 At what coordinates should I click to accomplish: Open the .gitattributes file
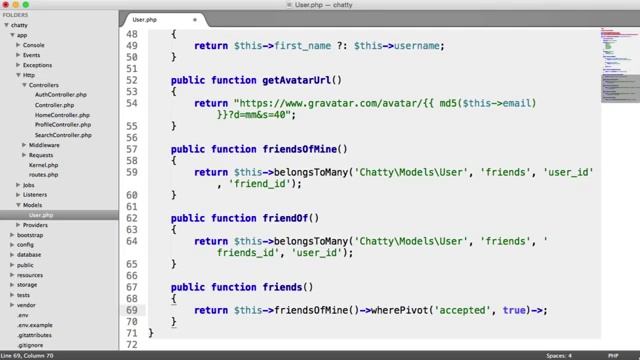pos(34,335)
